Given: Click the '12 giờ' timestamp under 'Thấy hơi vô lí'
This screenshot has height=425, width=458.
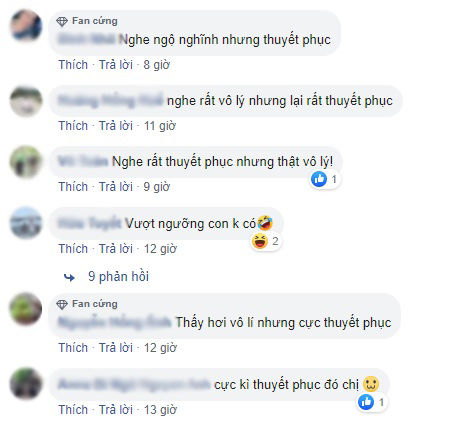Looking at the screenshot, I should [160, 348].
